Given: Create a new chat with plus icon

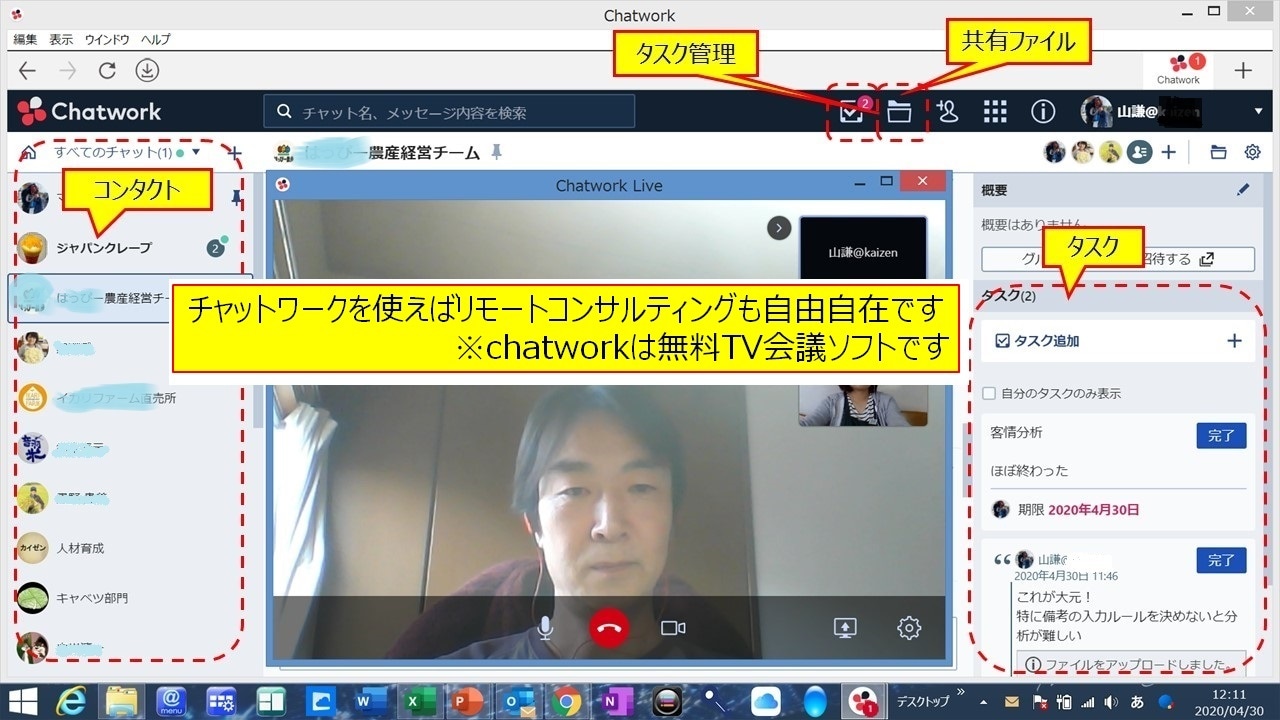Looking at the screenshot, I should coord(234,154).
